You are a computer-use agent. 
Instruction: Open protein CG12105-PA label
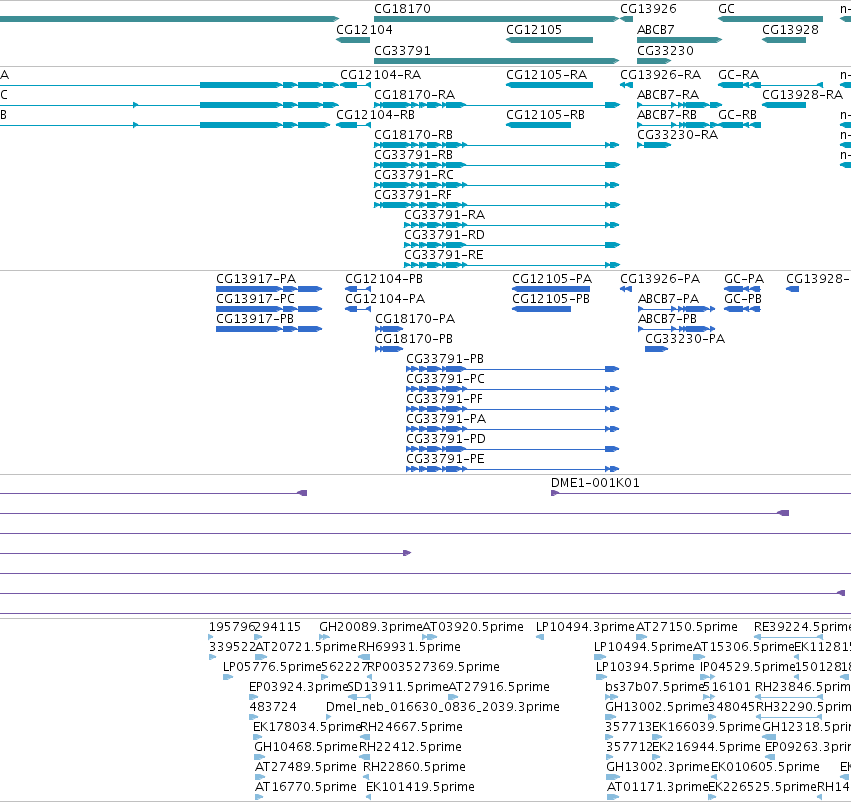(552, 279)
